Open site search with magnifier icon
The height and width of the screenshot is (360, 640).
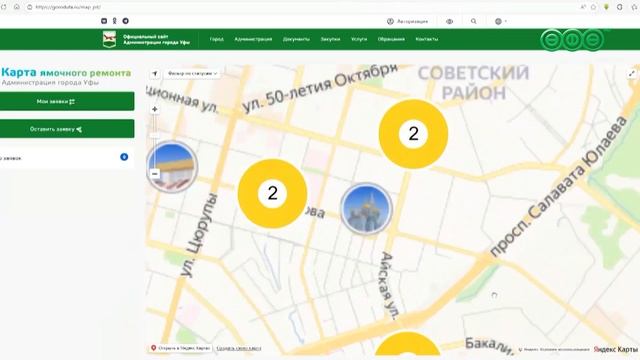pos(473,21)
